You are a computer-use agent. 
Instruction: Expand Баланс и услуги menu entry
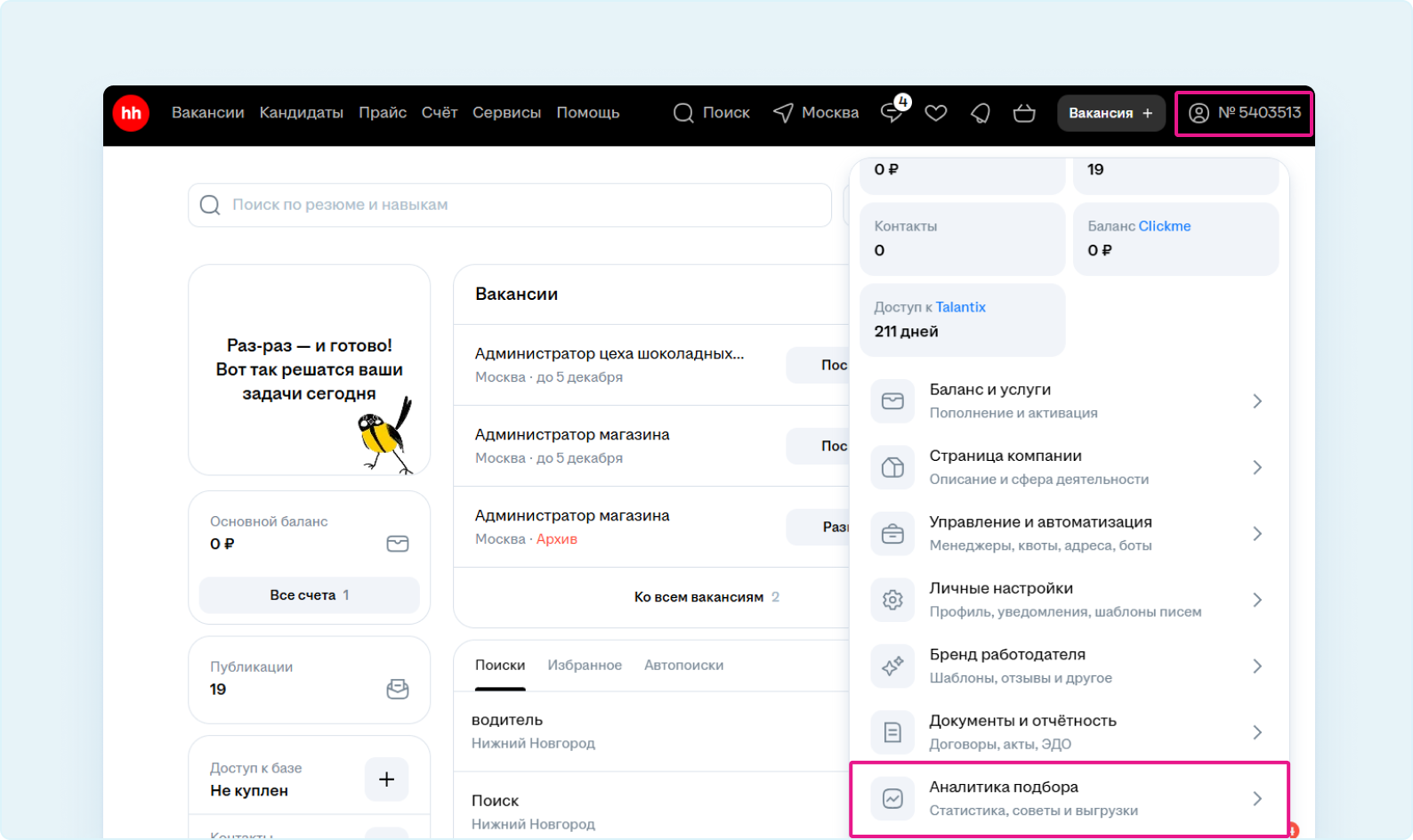pos(1069,401)
